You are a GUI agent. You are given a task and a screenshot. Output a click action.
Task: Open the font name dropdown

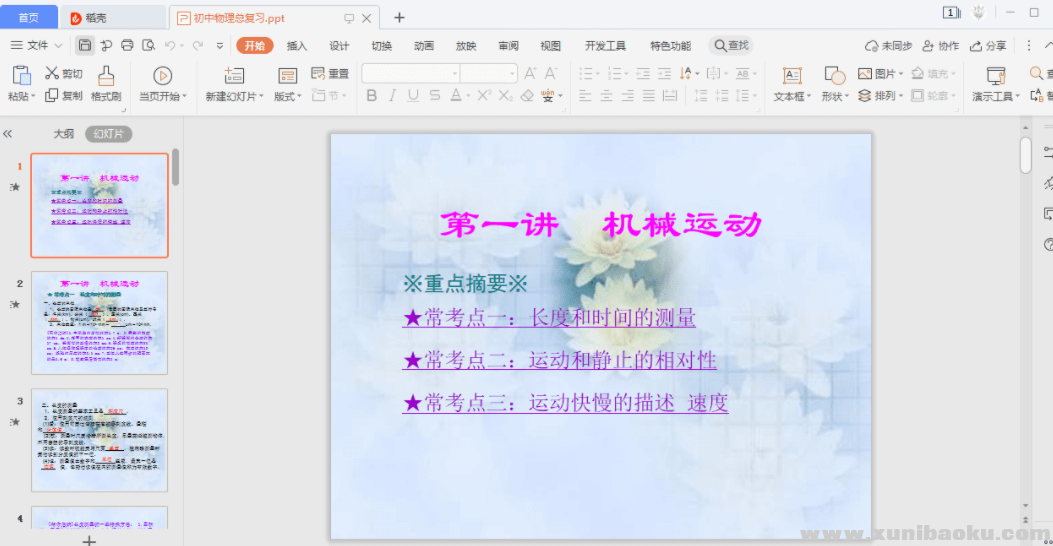click(x=454, y=73)
